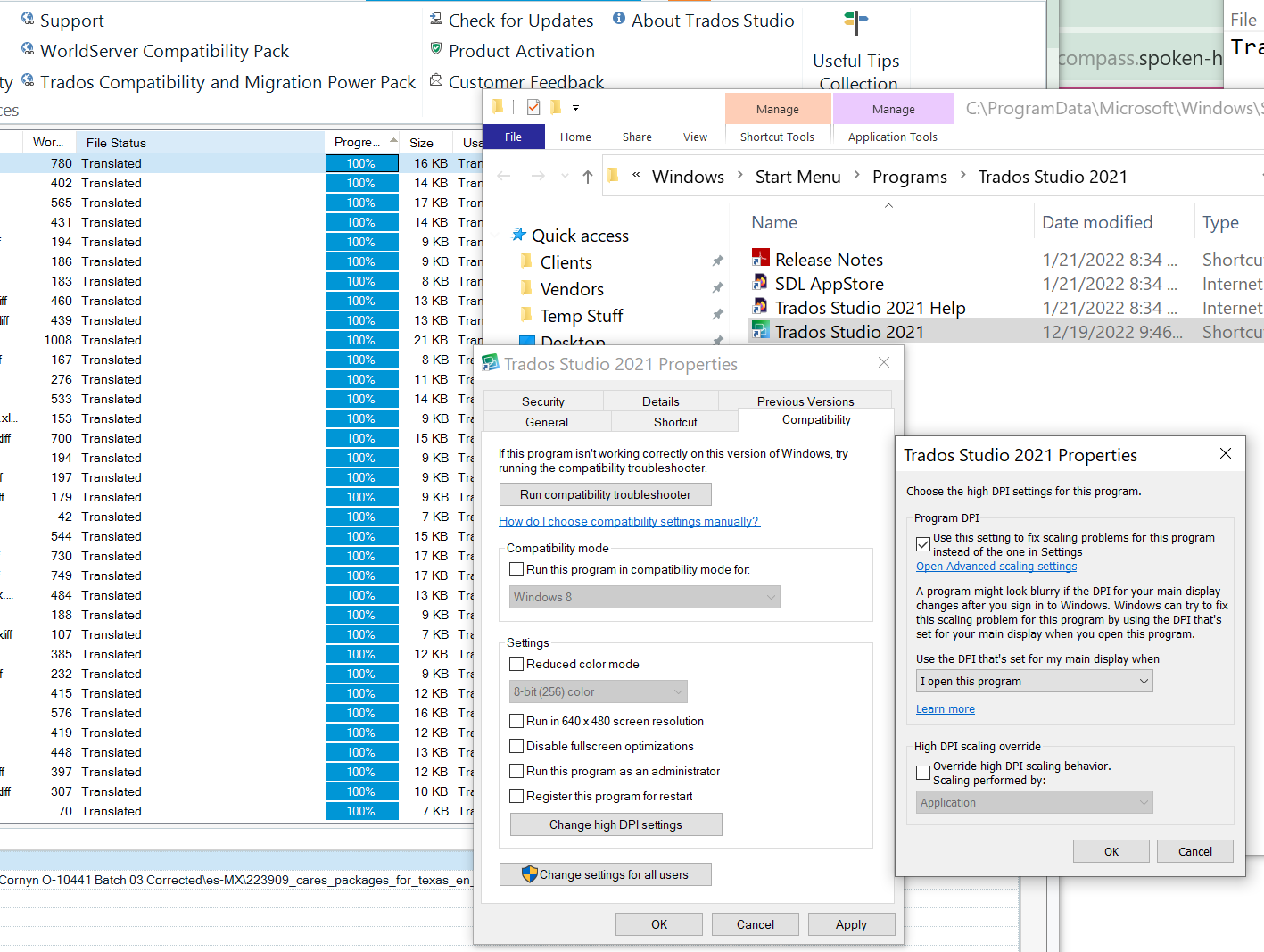Viewport: 1264px width, 952px height.
Task: Open Windows 8 compatibility mode dropdown
Action: [x=644, y=597]
